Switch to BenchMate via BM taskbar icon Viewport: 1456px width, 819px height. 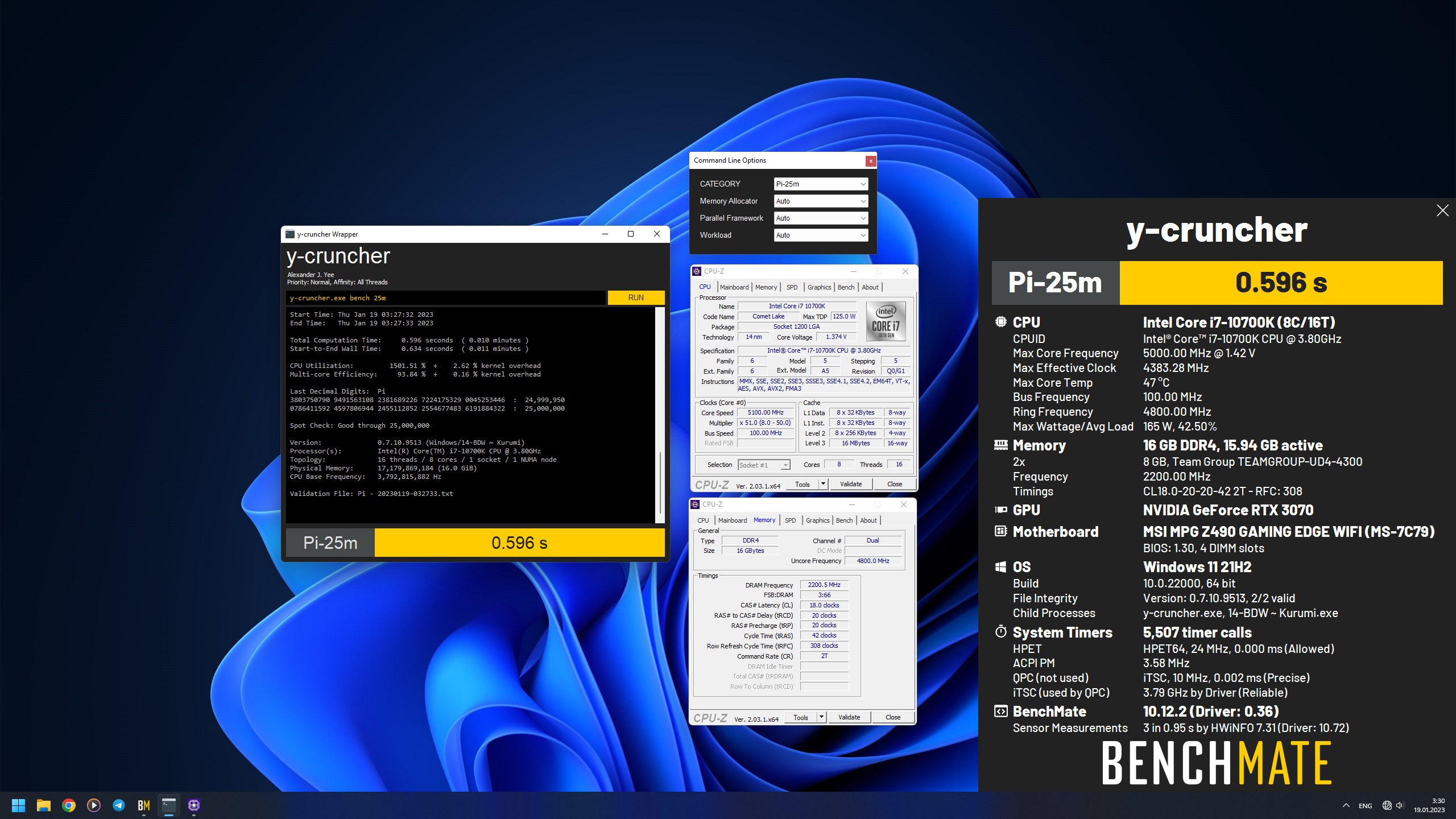[144, 805]
